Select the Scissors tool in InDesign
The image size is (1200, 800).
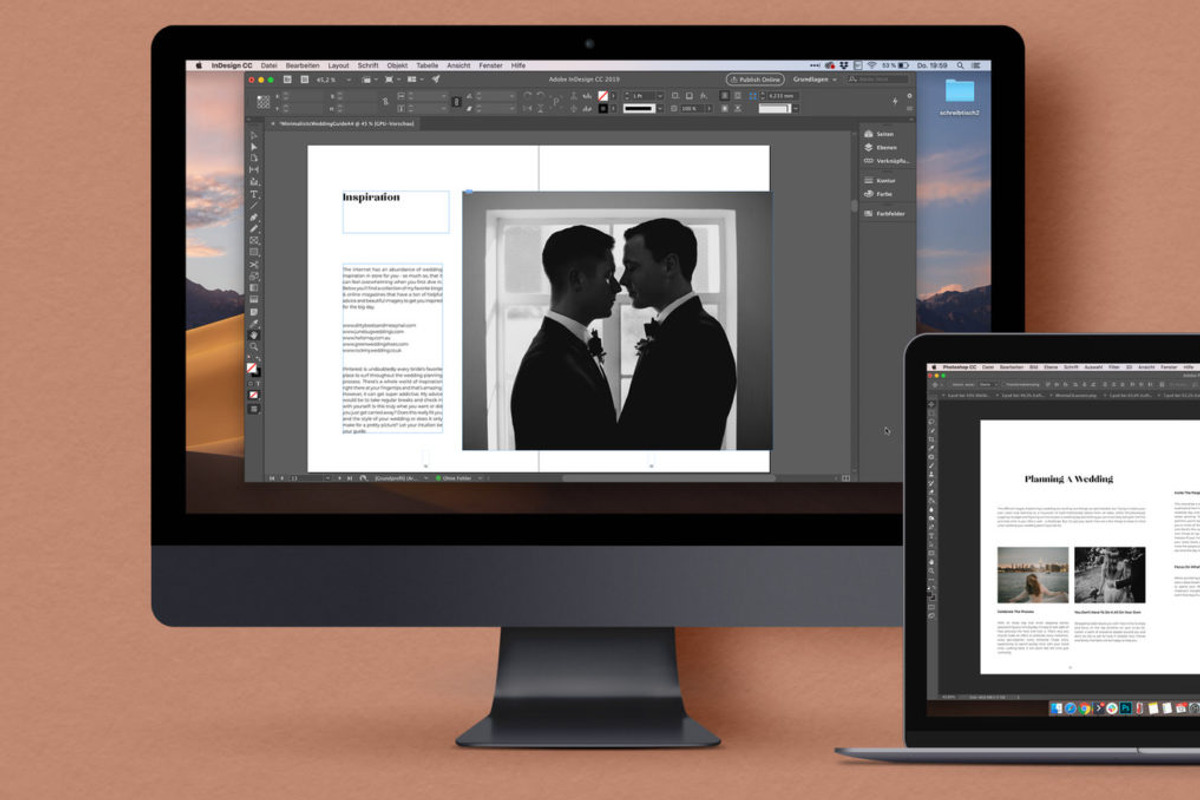(254, 264)
